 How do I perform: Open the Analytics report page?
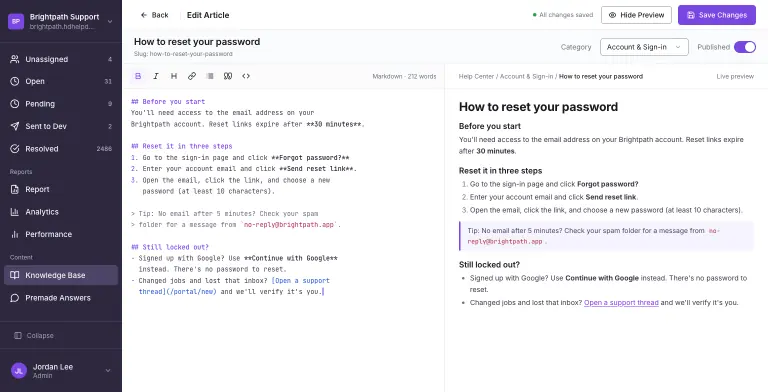[x=61, y=212]
